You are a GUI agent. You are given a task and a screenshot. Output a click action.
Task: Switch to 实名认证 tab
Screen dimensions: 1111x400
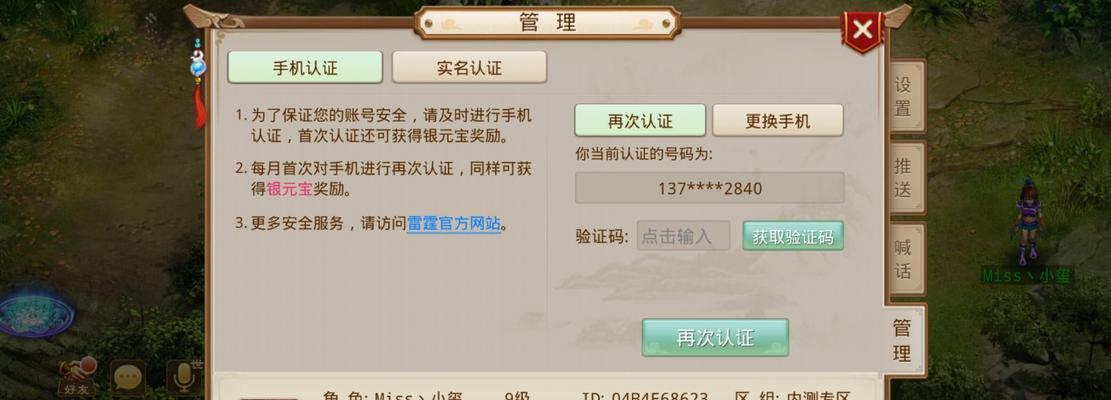point(469,67)
